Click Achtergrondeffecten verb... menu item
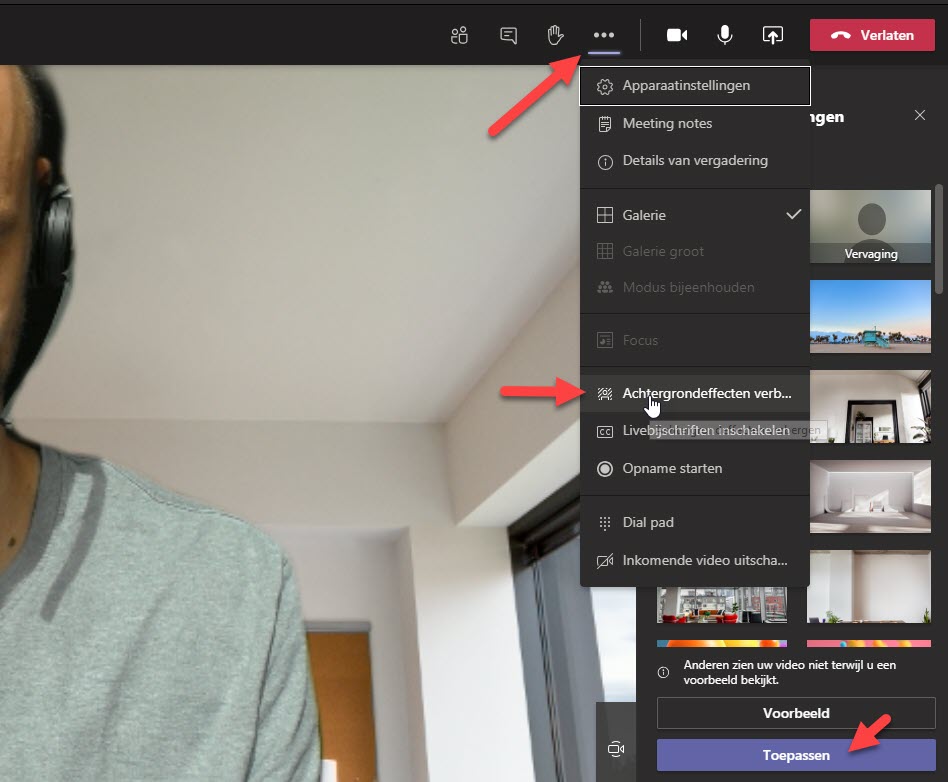This screenshot has width=948, height=782. click(695, 394)
